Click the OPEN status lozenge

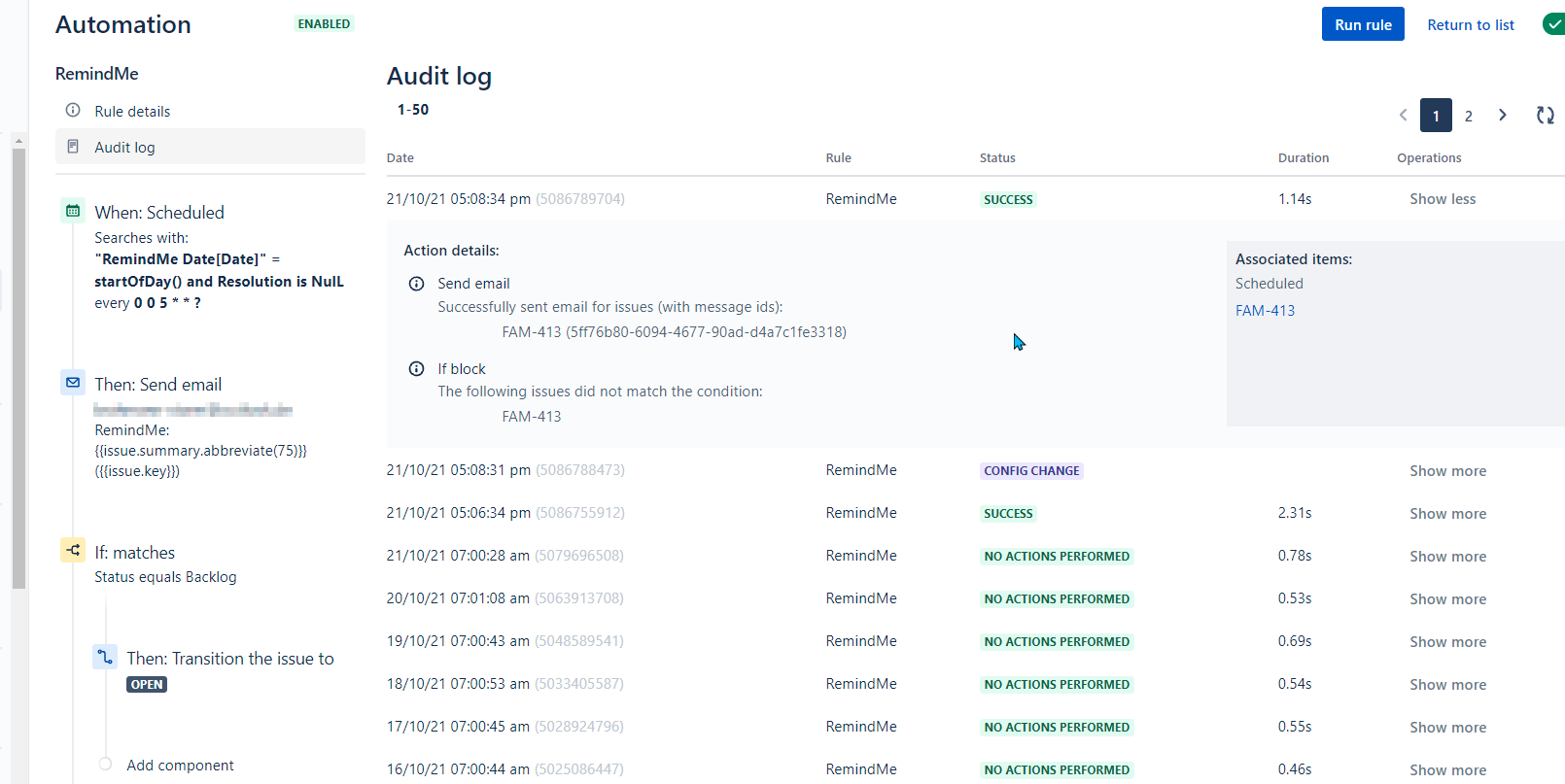coord(147,685)
